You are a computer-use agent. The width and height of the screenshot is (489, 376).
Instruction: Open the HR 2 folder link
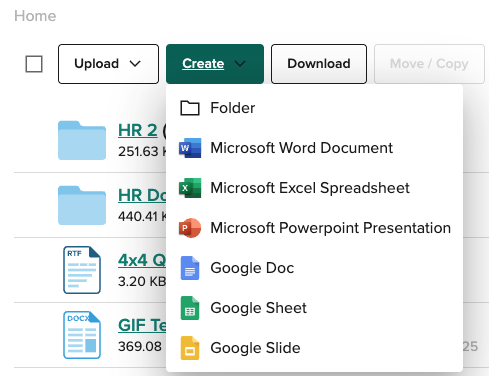138,130
